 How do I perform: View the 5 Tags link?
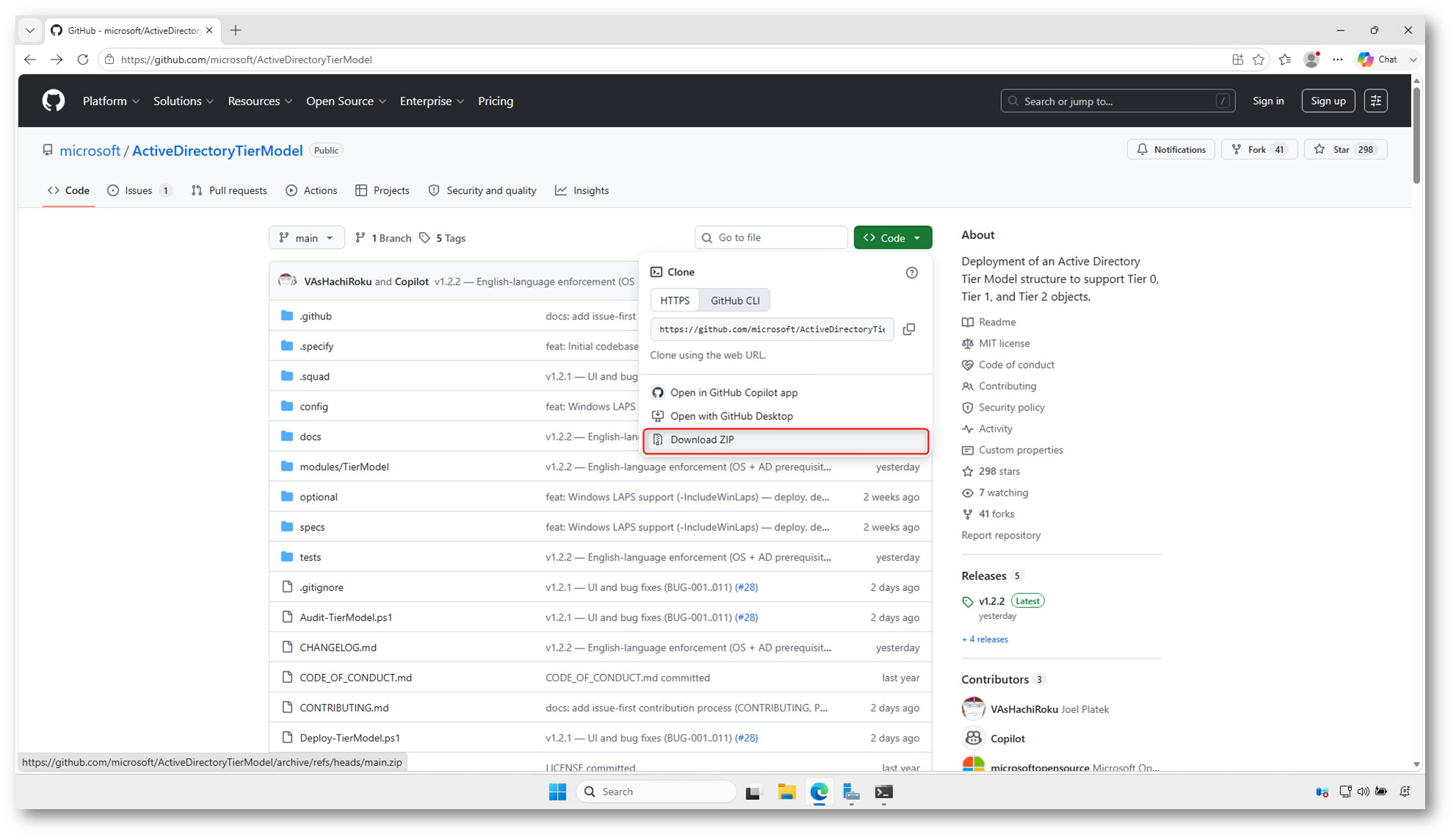point(443,238)
